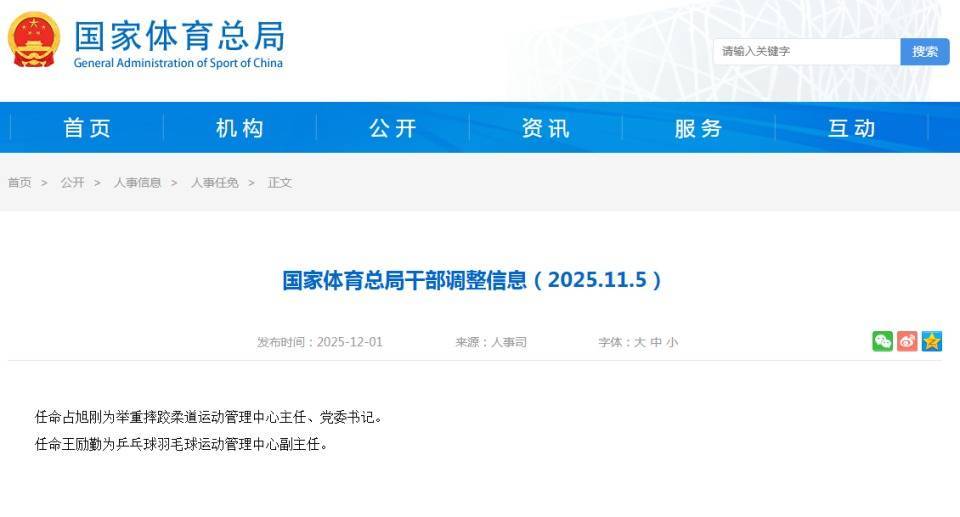The image size is (960, 517).
Task: Click the yellow star QZone share icon
Action: [x=932, y=341]
